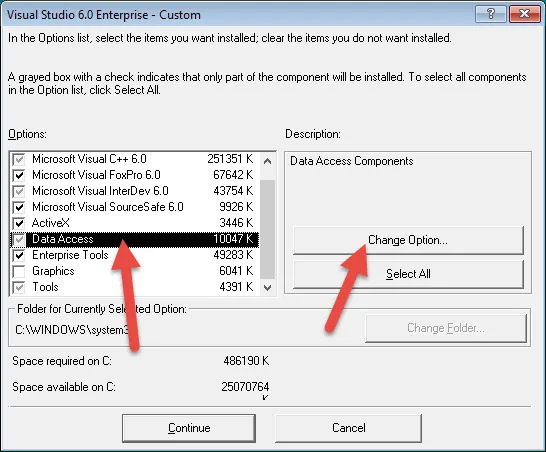
Task: Click the options list scrollbar thumb
Action: click(267, 229)
